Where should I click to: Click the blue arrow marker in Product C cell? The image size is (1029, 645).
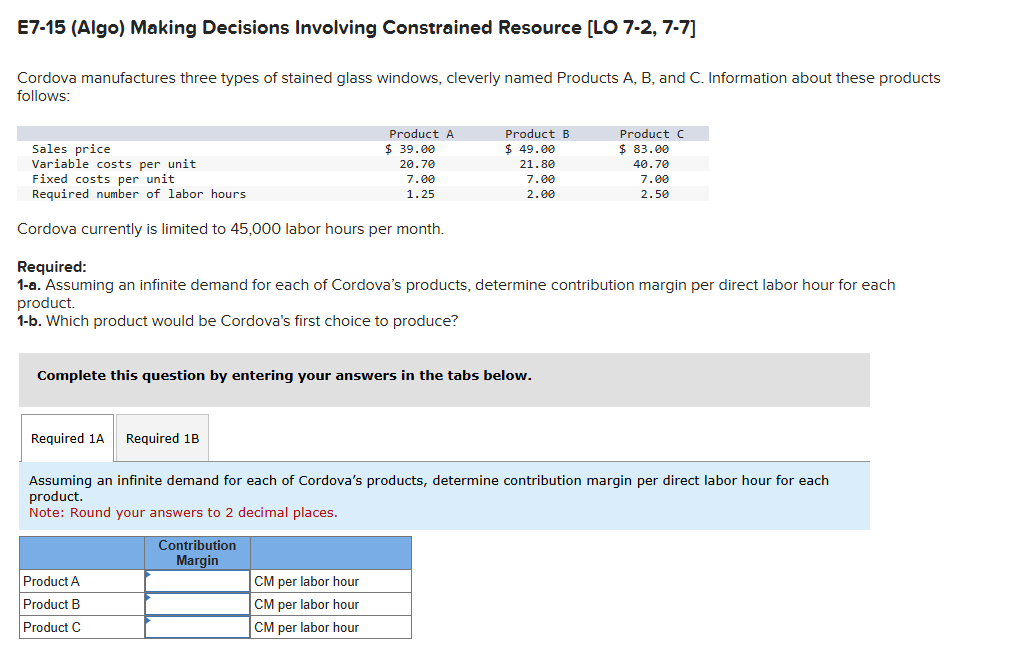click(150, 621)
